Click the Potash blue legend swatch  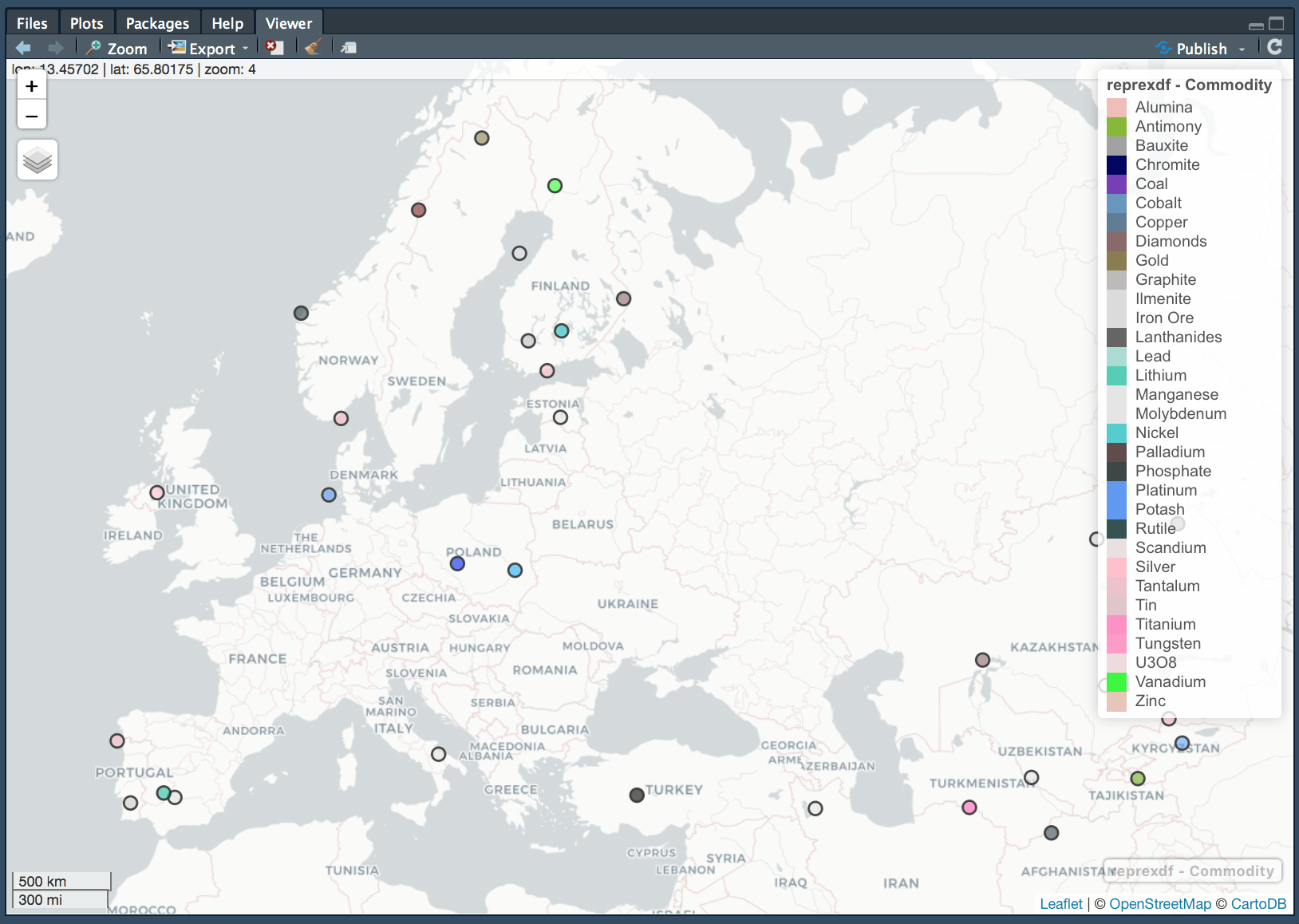point(1116,509)
